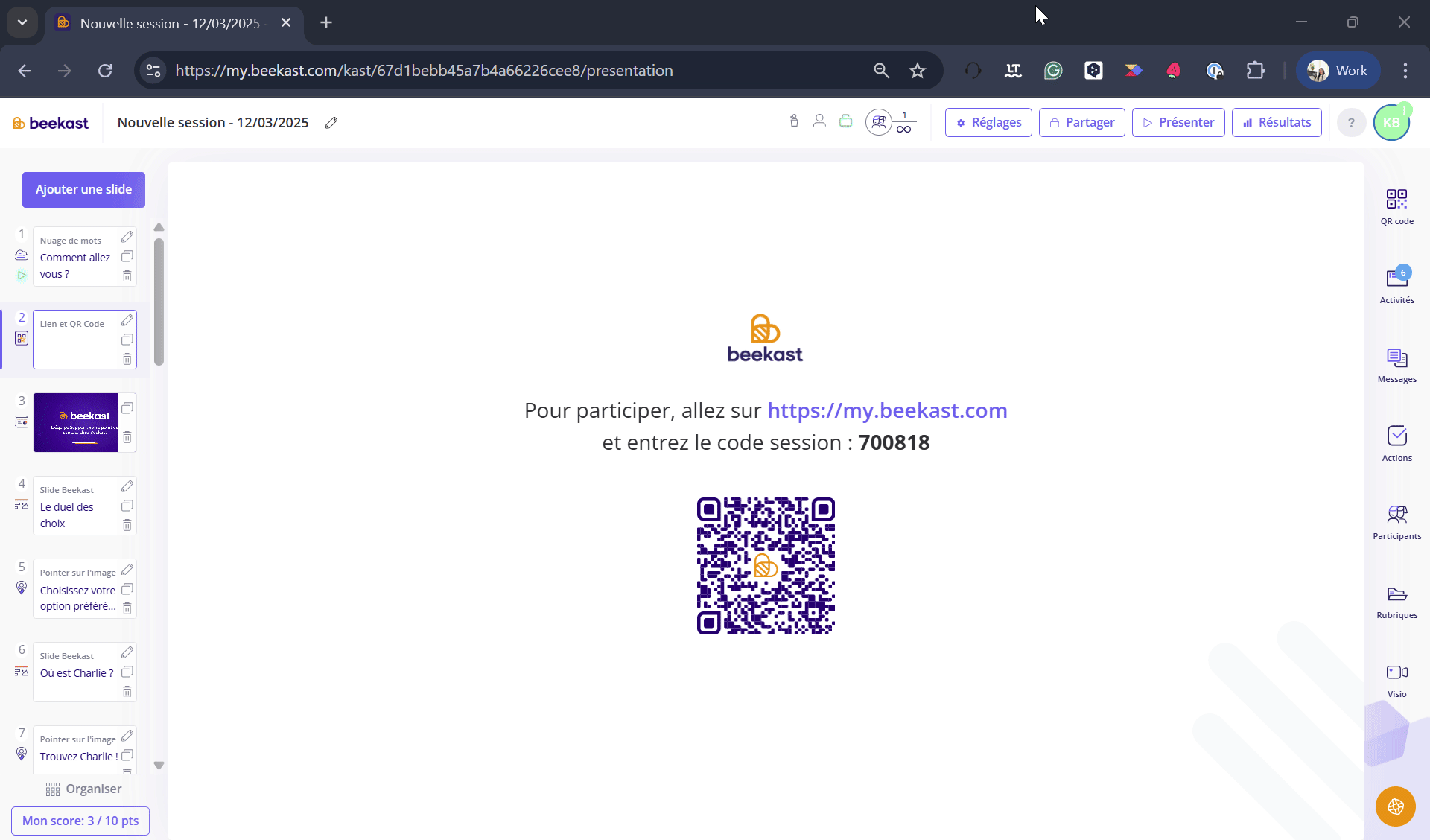Open browser zoom magnifier icon

[881, 71]
